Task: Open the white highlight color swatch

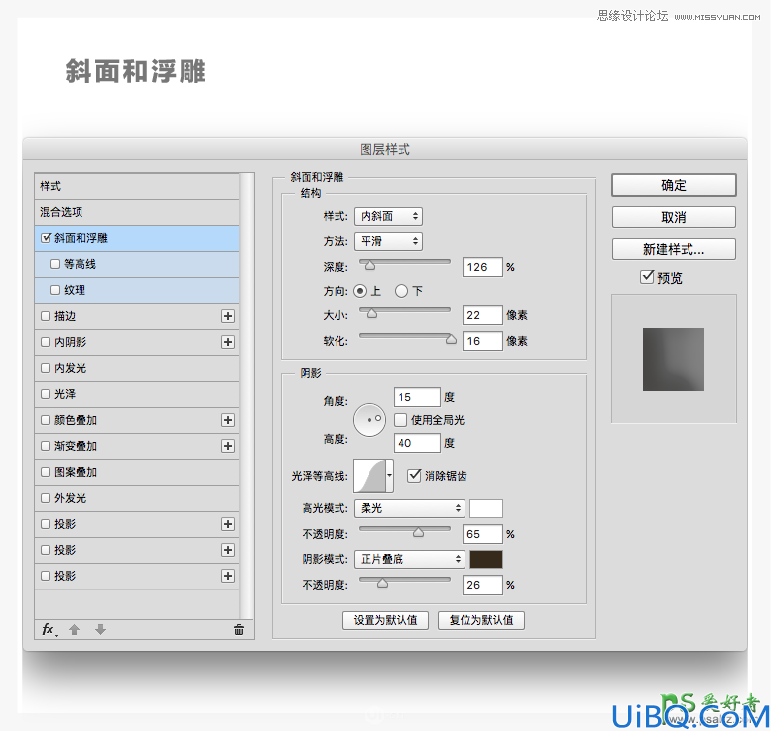Action: coord(486,508)
